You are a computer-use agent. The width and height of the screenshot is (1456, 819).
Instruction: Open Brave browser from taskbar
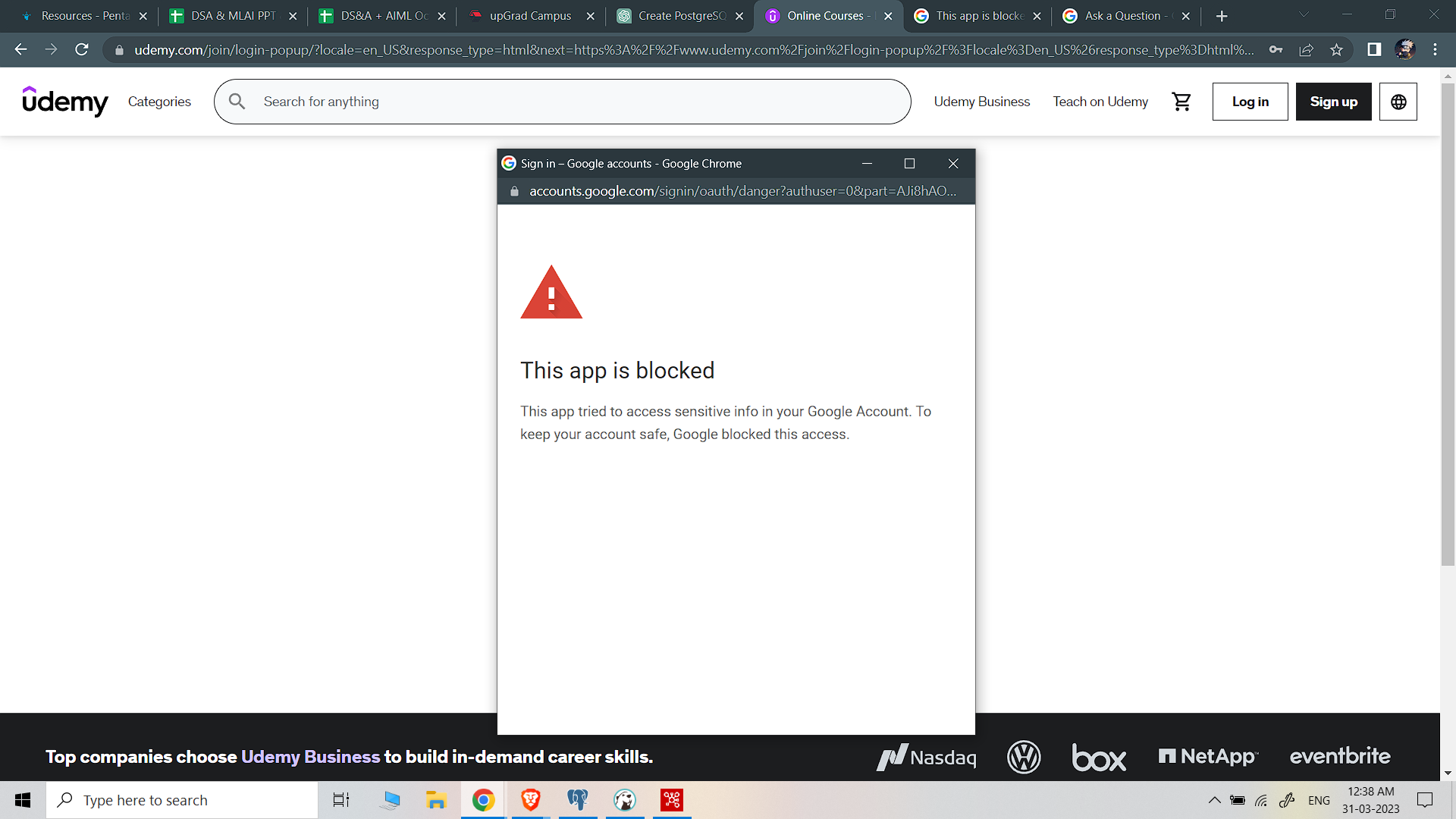530,800
